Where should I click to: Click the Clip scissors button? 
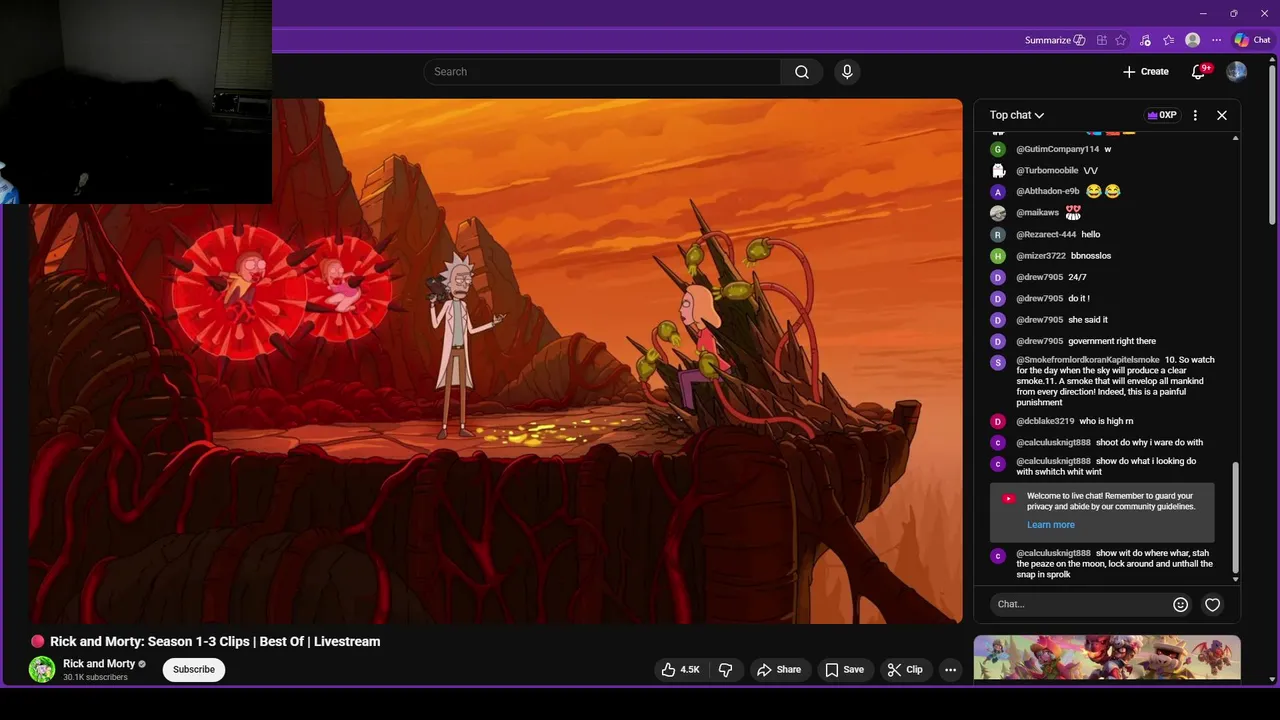click(905, 670)
